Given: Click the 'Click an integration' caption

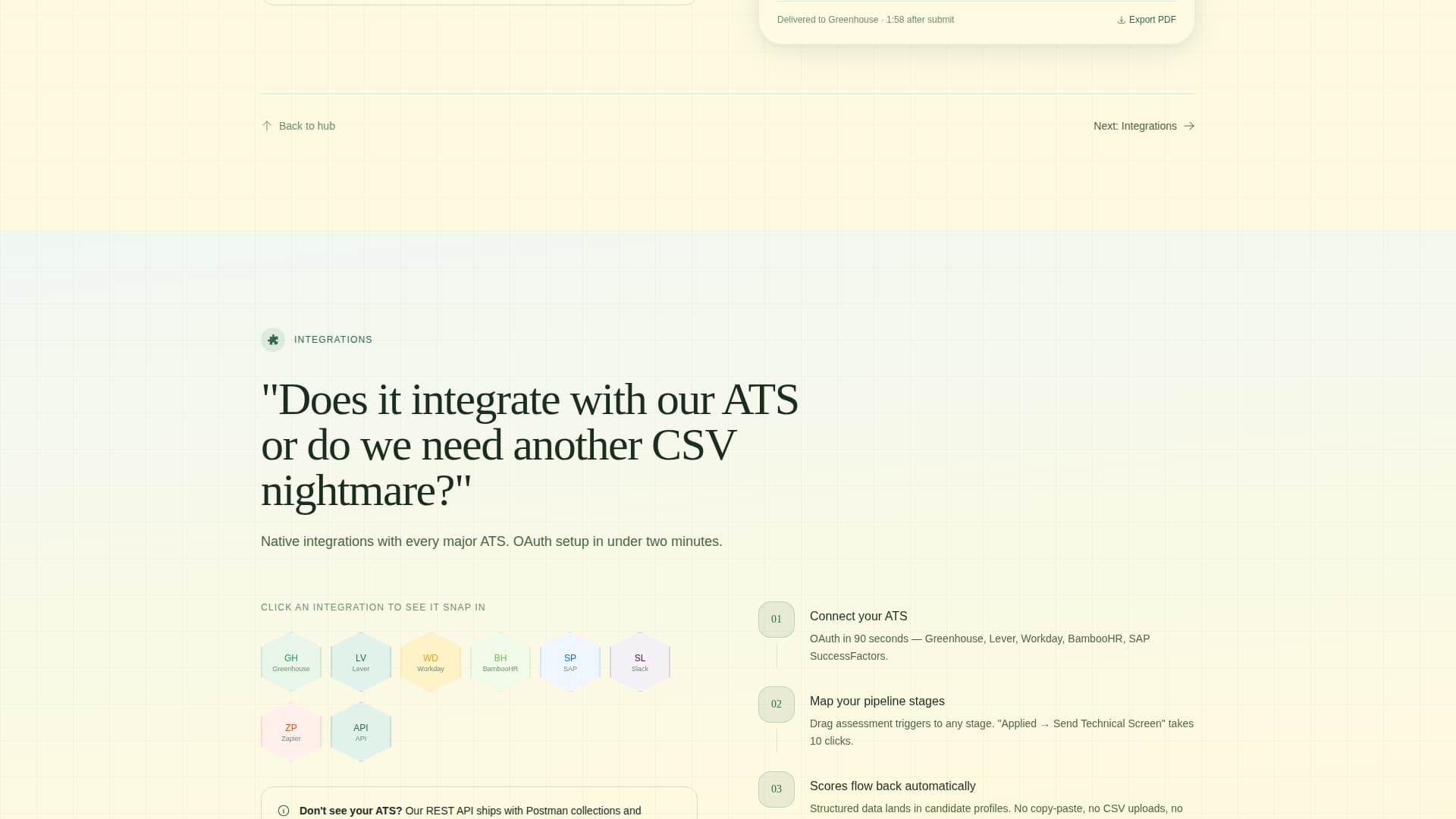Looking at the screenshot, I should pyautogui.click(x=373, y=607).
